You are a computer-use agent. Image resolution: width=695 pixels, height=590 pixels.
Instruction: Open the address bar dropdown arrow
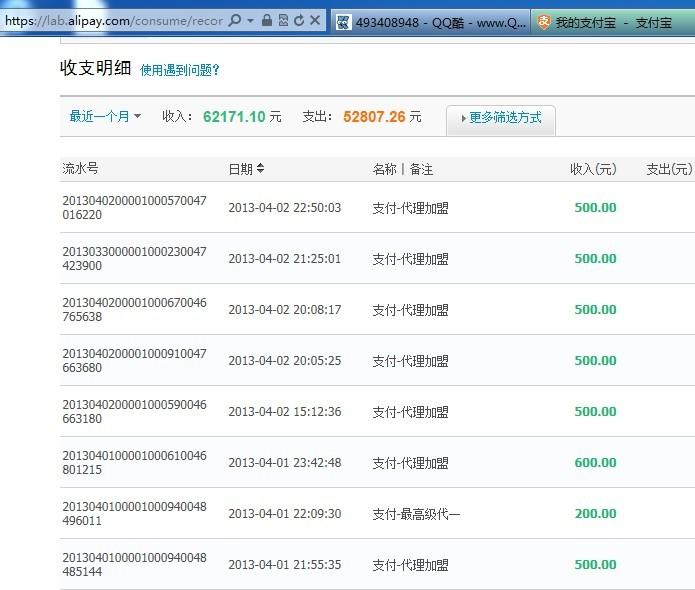250,20
